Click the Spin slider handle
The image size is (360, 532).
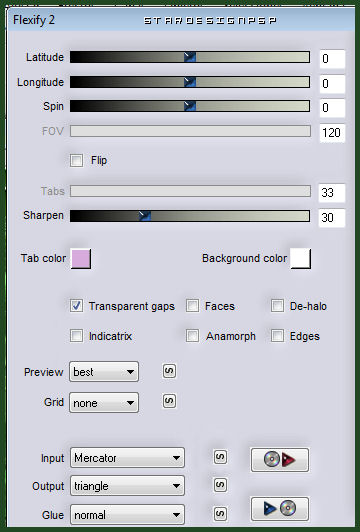(190, 106)
